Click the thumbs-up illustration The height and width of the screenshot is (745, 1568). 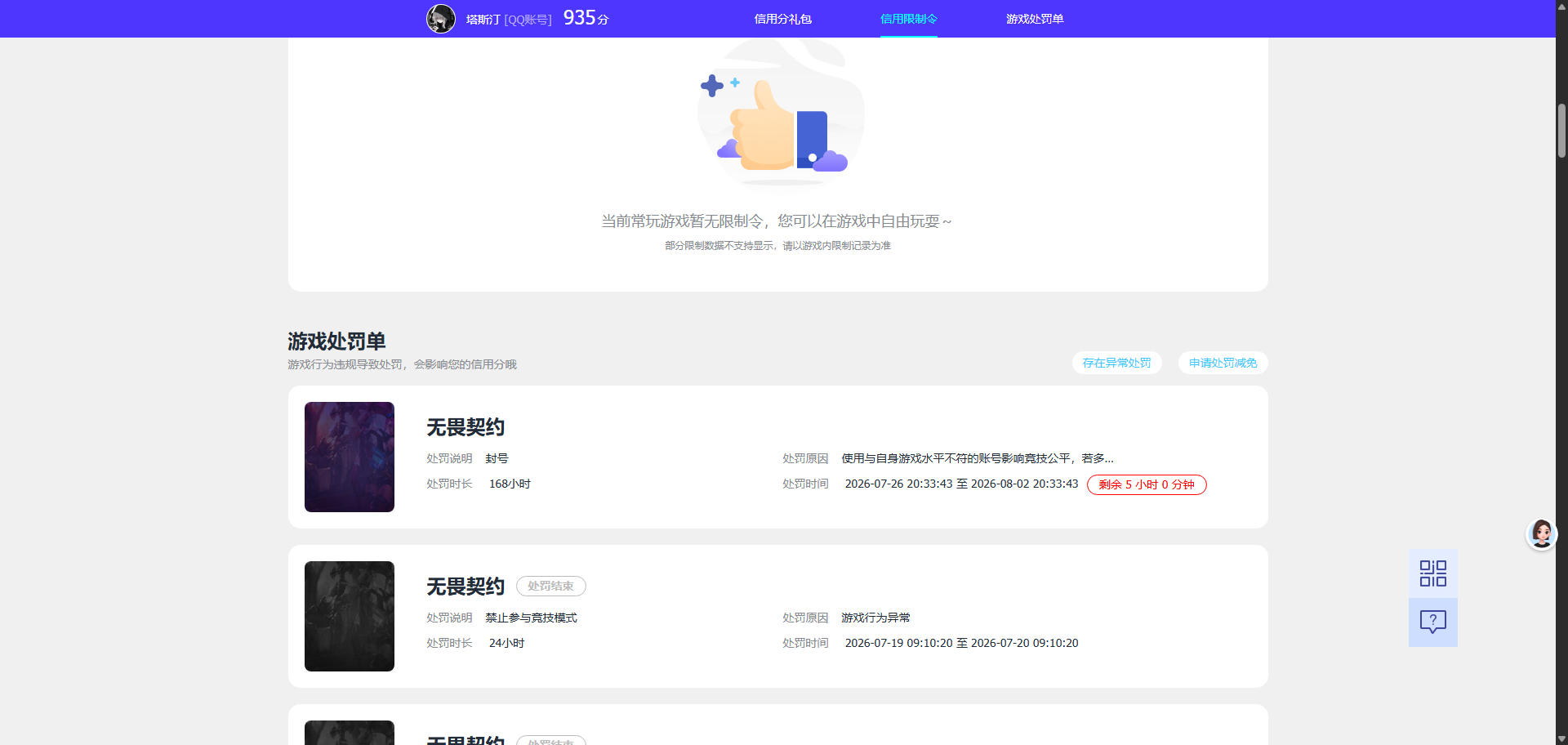pos(780,114)
